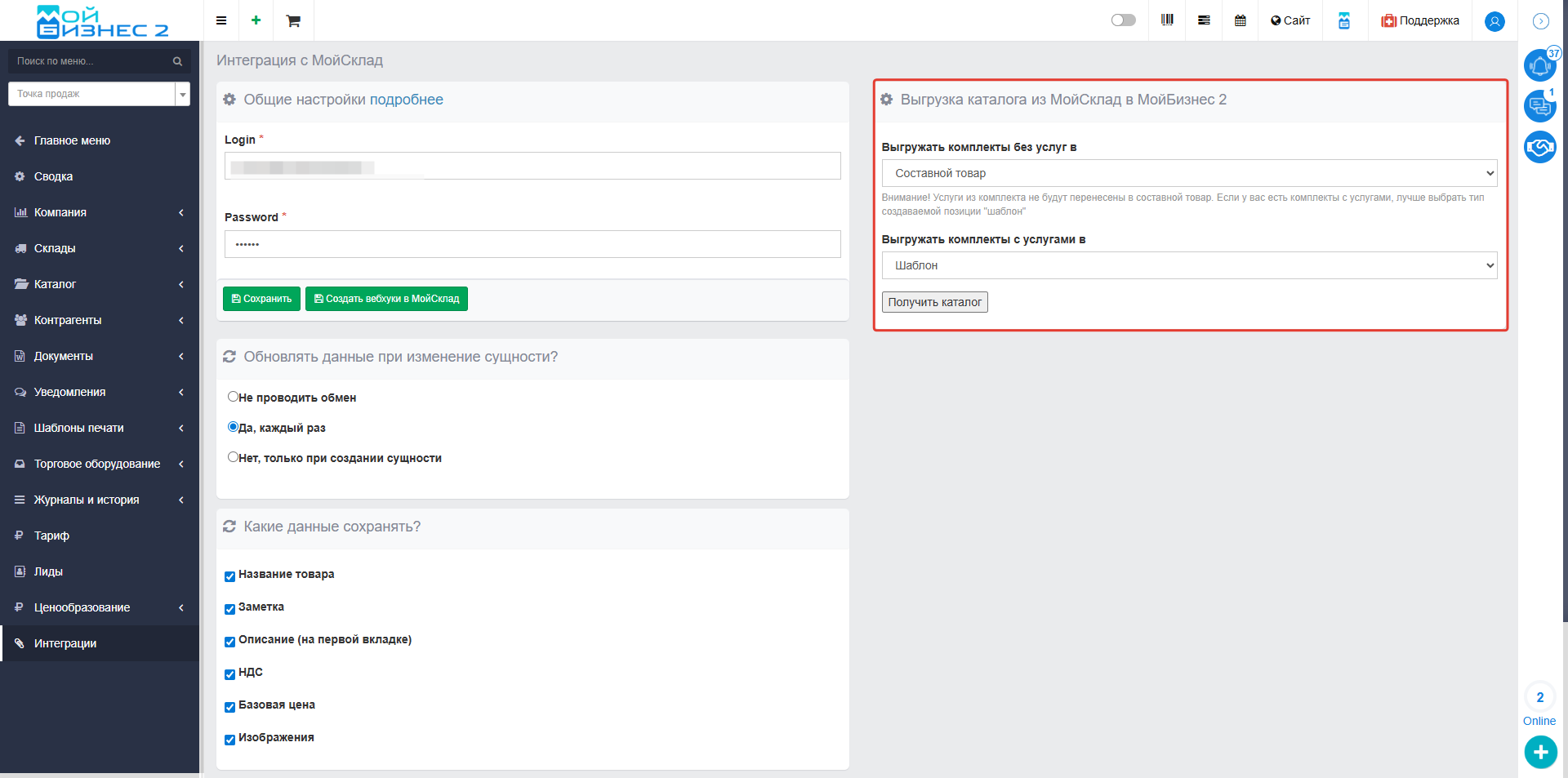Open notifications bell with badge 37
The width and height of the screenshot is (1568, 778).
[x=1539, y=65]
